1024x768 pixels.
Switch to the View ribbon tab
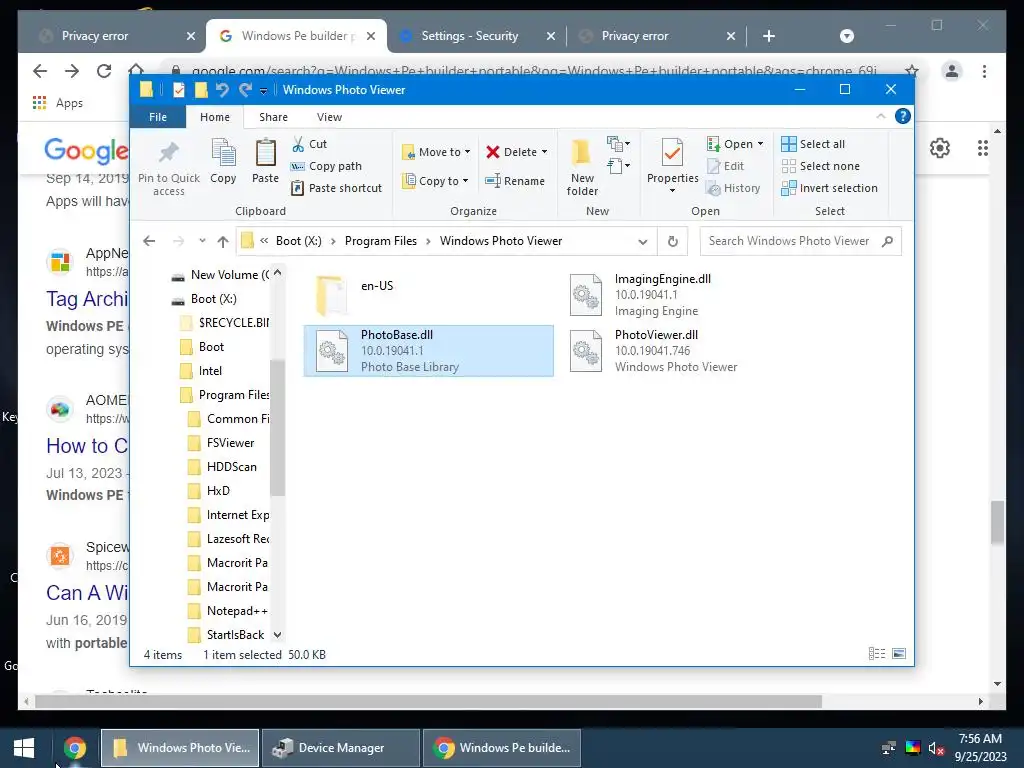(329, 117)
